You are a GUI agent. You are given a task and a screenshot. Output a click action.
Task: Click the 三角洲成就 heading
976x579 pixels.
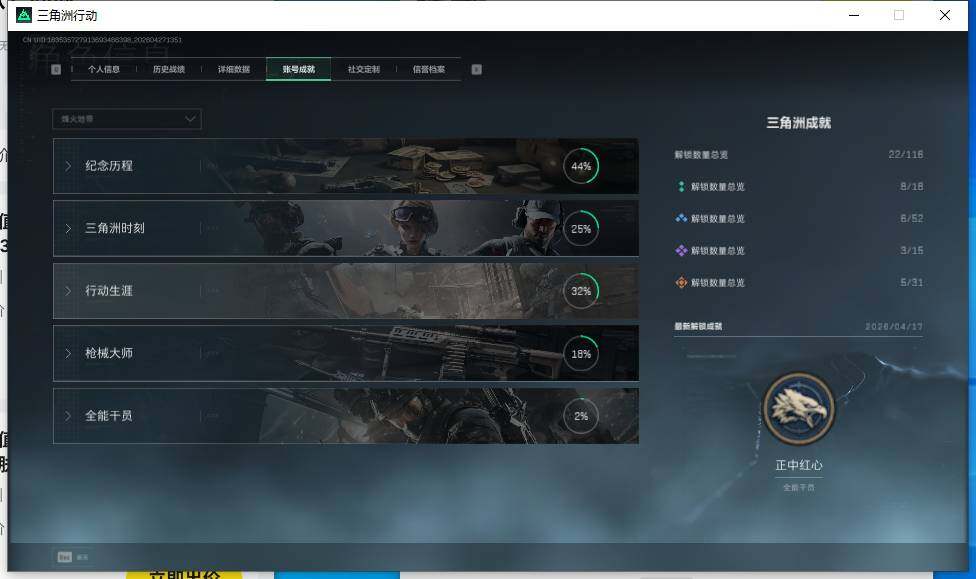(x=799, y=123)
